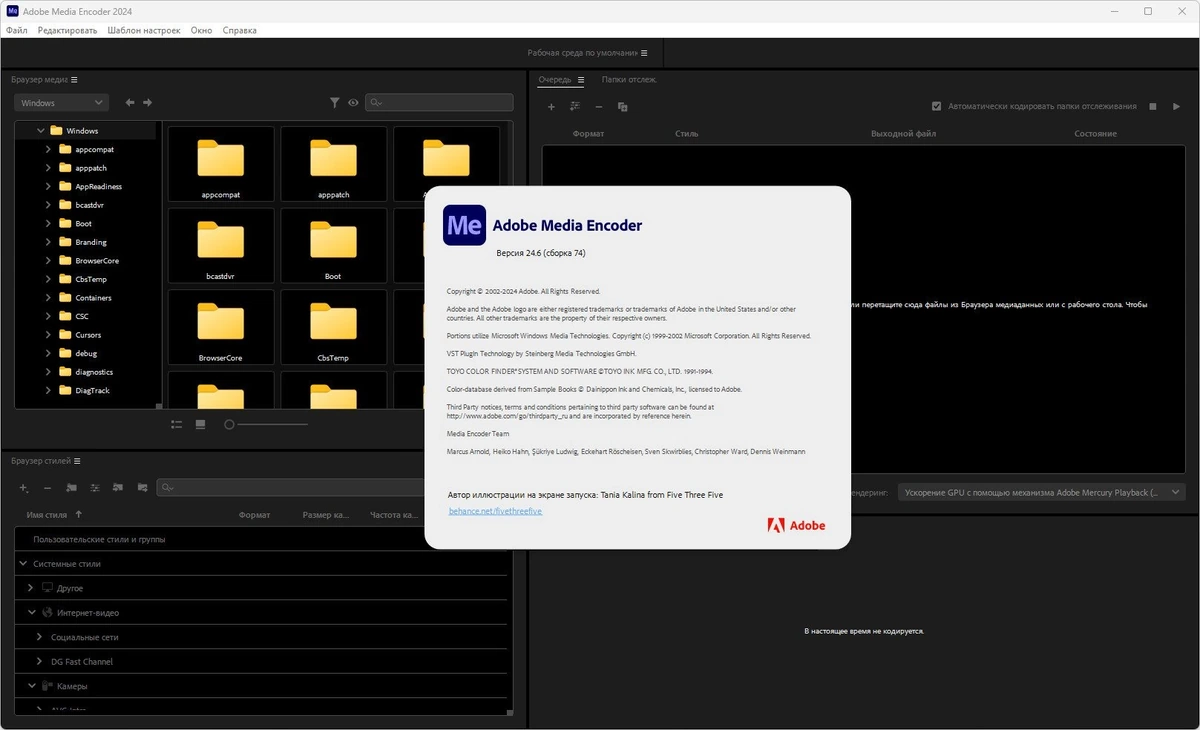
Task: Export the selected presets
Action: pos(142,488)
